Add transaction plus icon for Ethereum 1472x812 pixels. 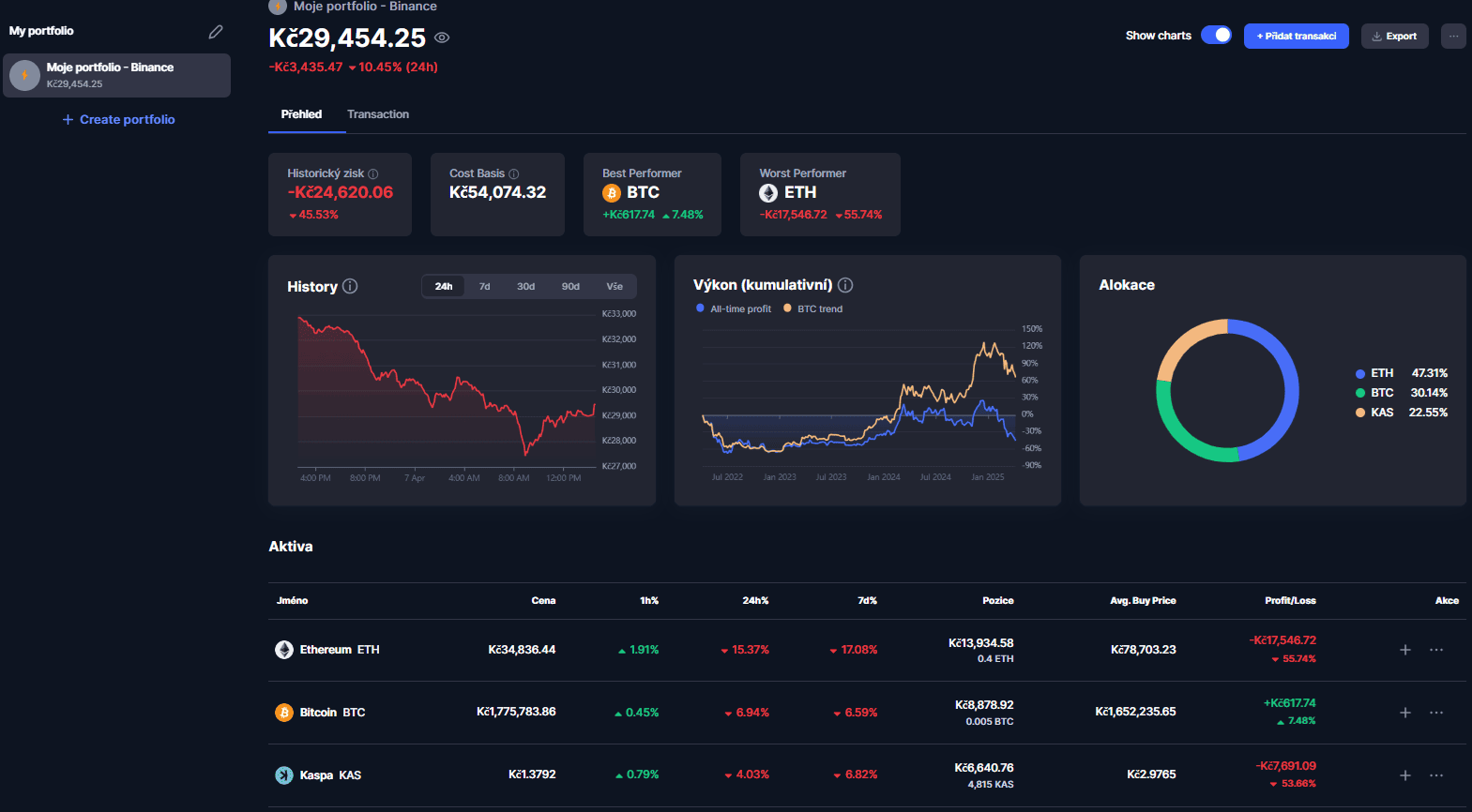(x=1405, y=650)
